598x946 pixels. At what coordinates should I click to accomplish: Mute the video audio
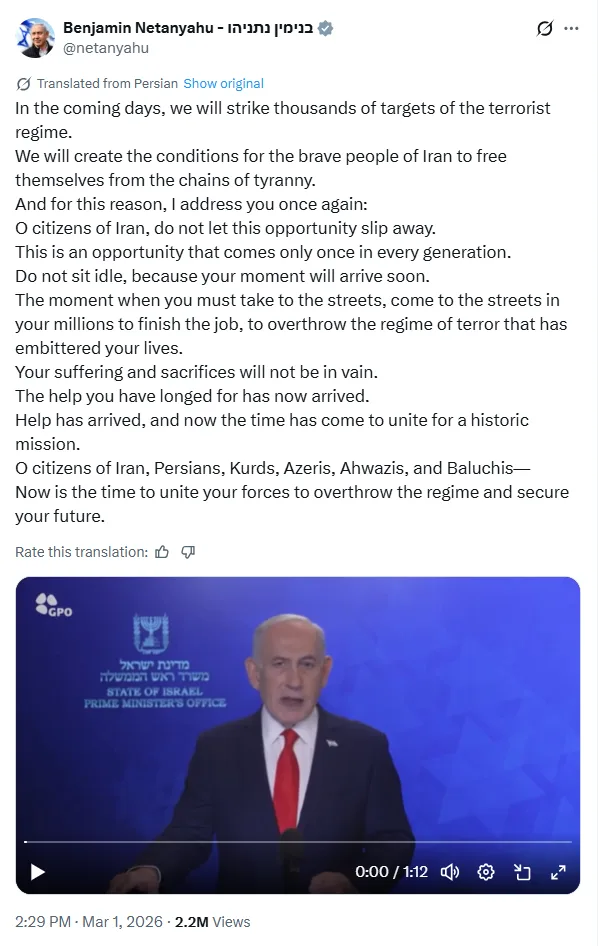(450, 872)
